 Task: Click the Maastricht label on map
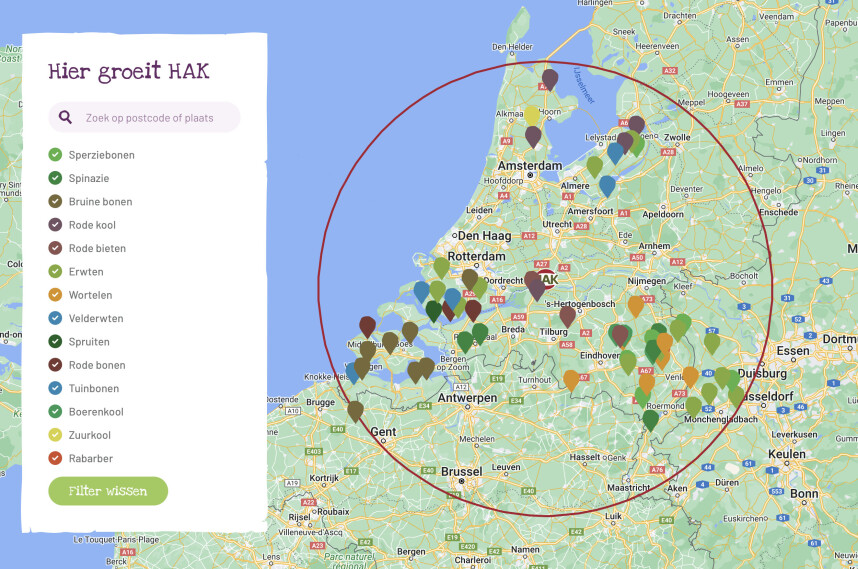[x=629, y=487]
